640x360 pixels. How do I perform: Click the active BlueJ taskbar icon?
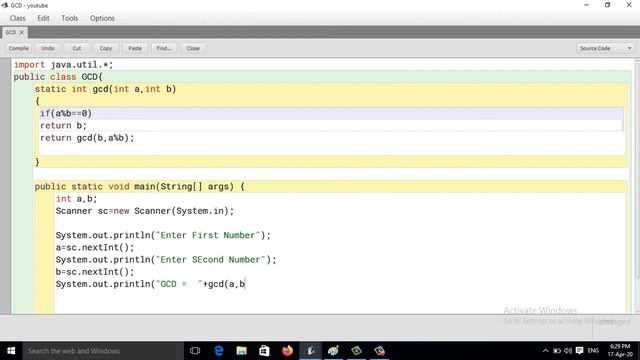[x=311, y=351]
